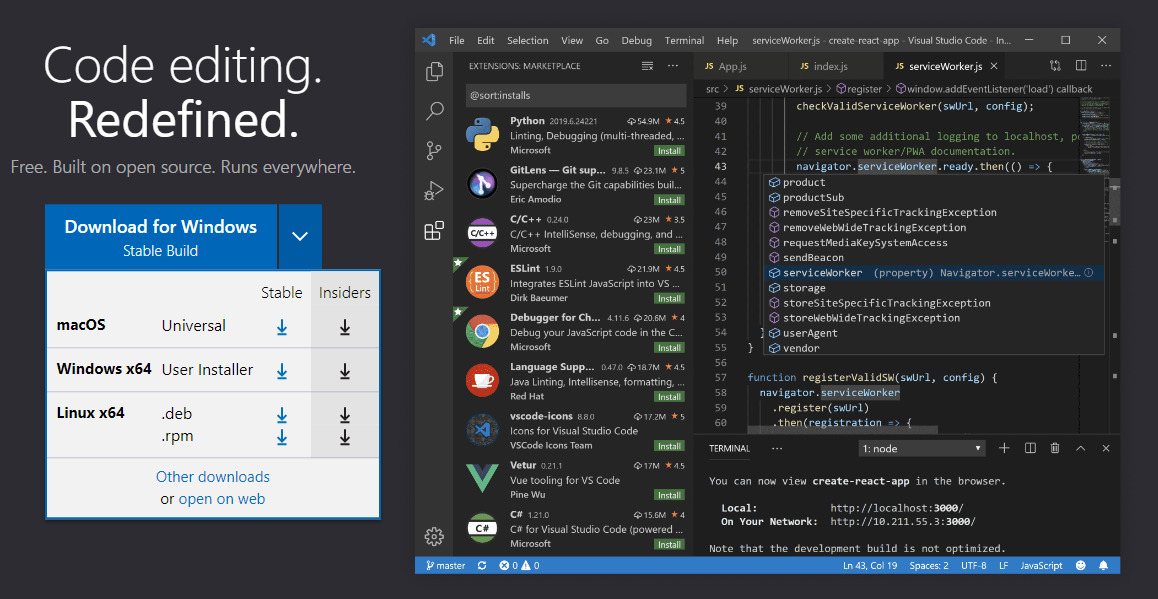Open the Help menu
The width and height of the screenshot is (1158, 599).
(x=727, y=41)
